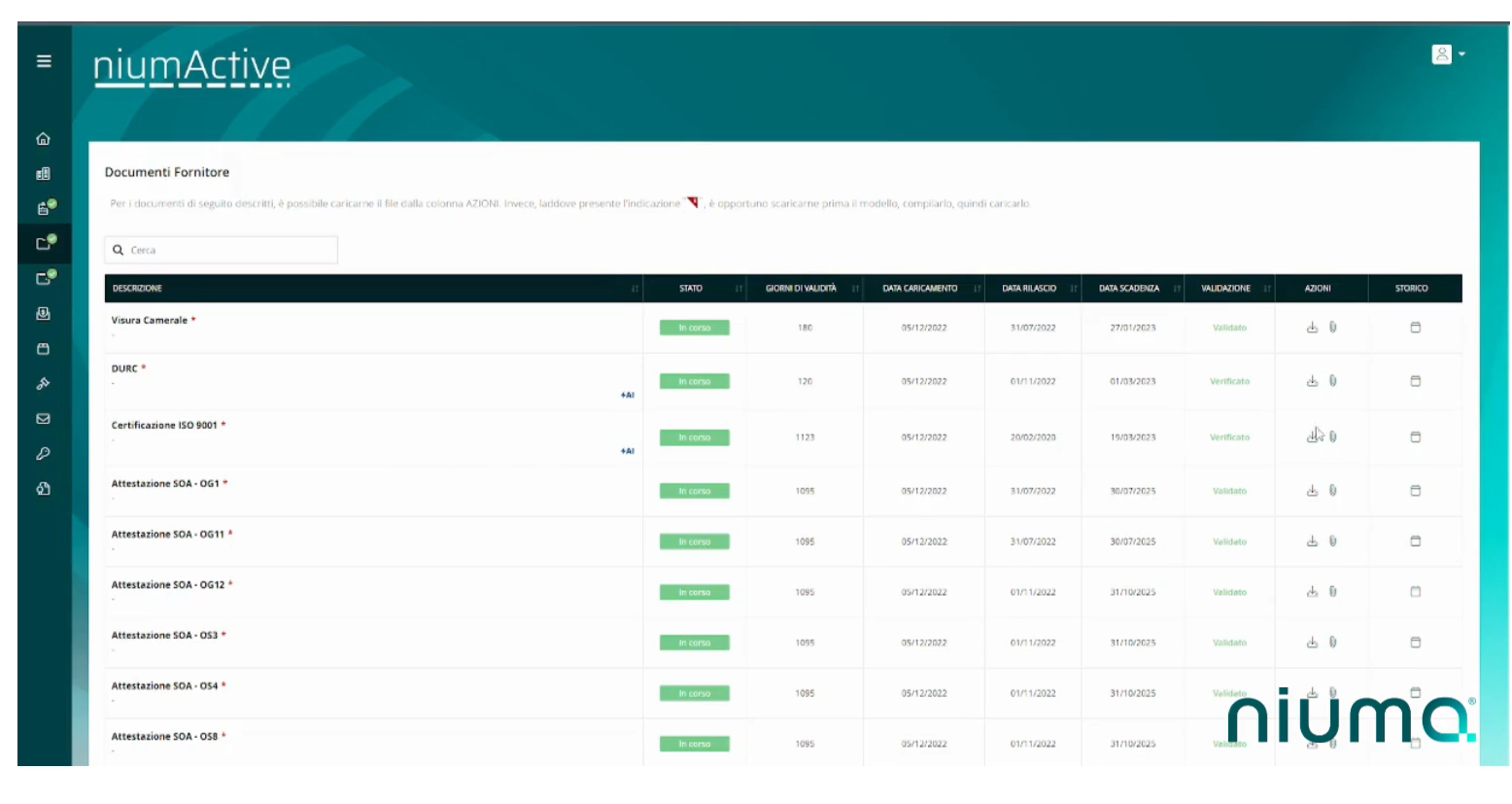Viewport: 1512px width, 804px height.
Task: Click the "Documenti Fornitore" heading
Action: click(x=167, y=172)
